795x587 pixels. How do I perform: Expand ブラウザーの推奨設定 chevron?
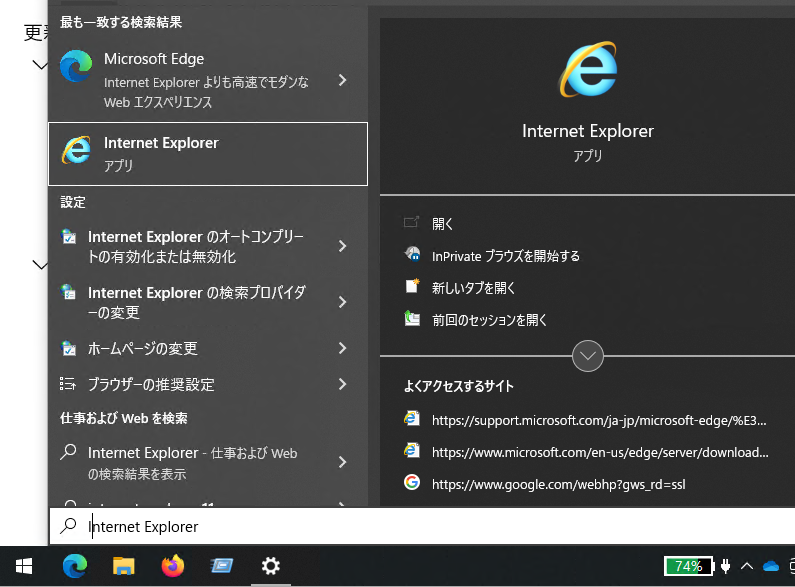pos(343,384)
